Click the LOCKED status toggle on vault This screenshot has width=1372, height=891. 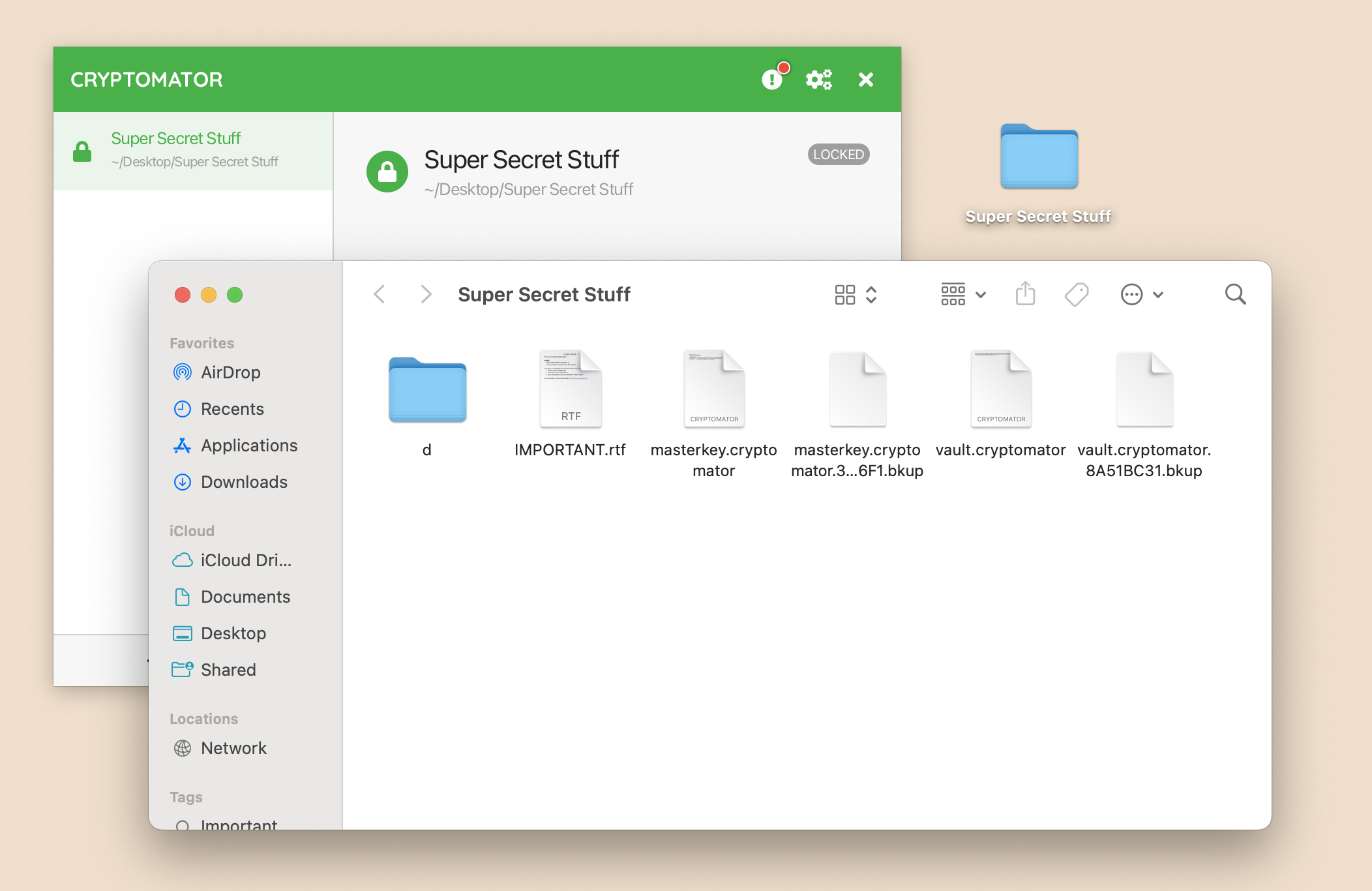(839, 153)
